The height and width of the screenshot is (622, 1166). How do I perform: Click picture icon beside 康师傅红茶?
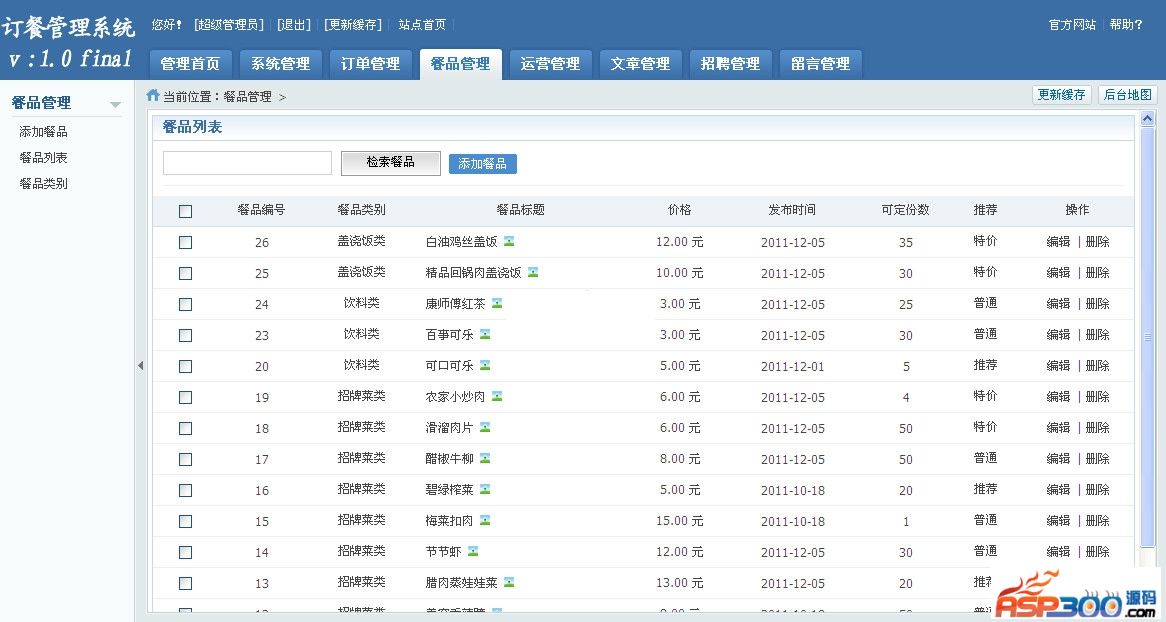point(497,303)
